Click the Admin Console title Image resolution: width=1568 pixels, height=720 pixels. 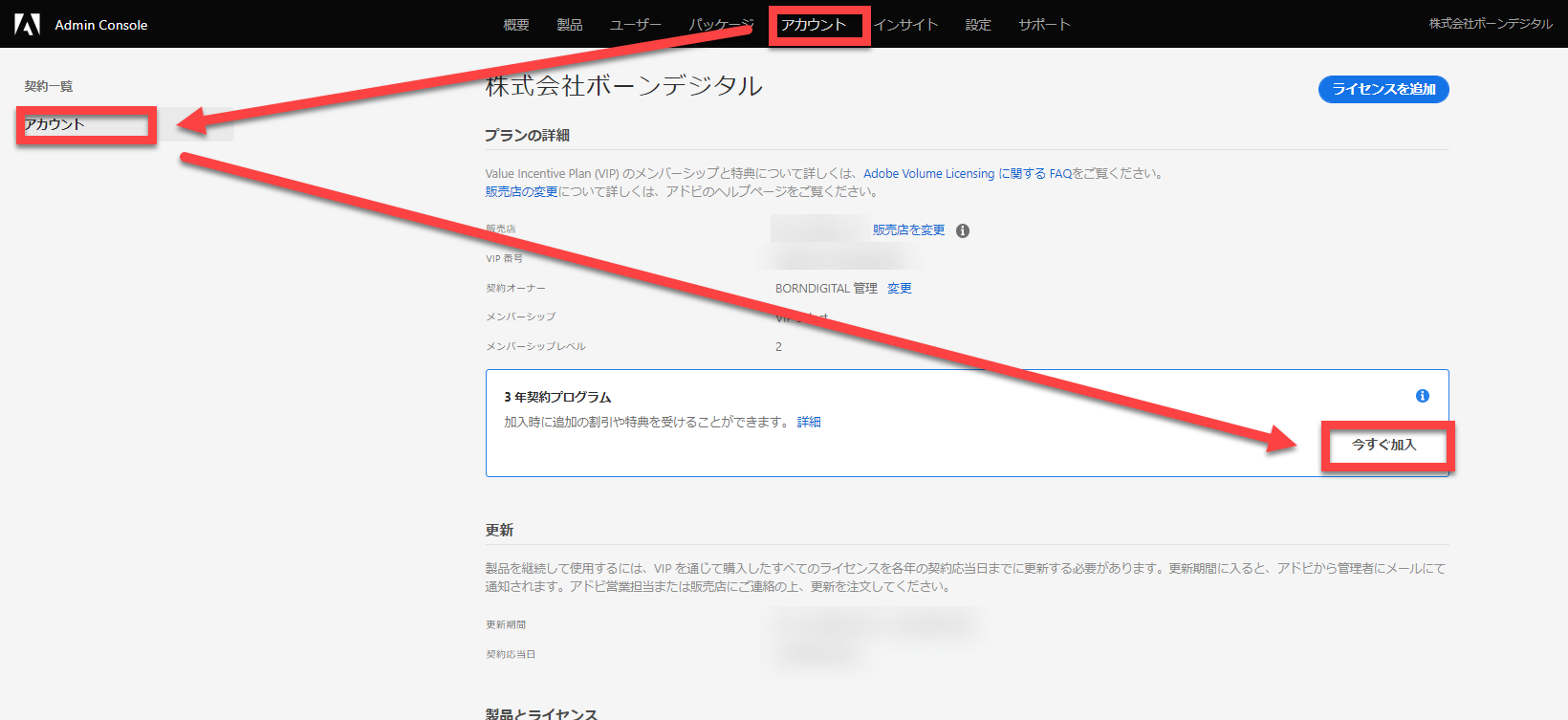click(101, 25)
